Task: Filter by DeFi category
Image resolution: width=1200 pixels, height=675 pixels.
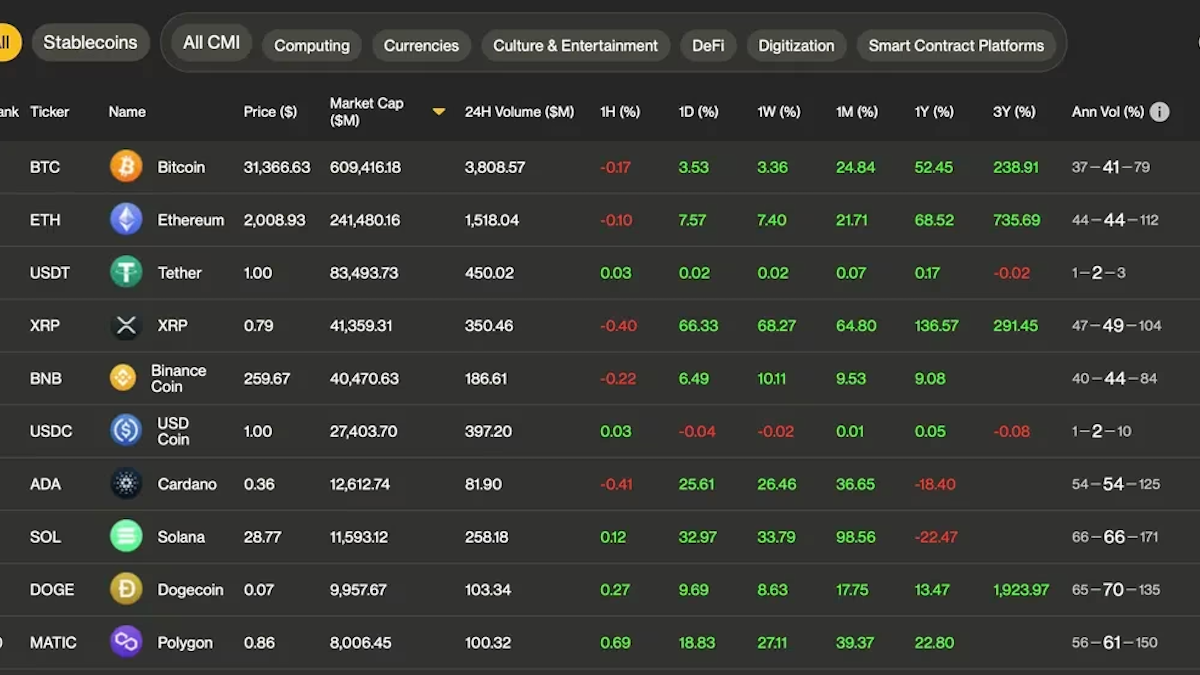Action: [708, 45]
